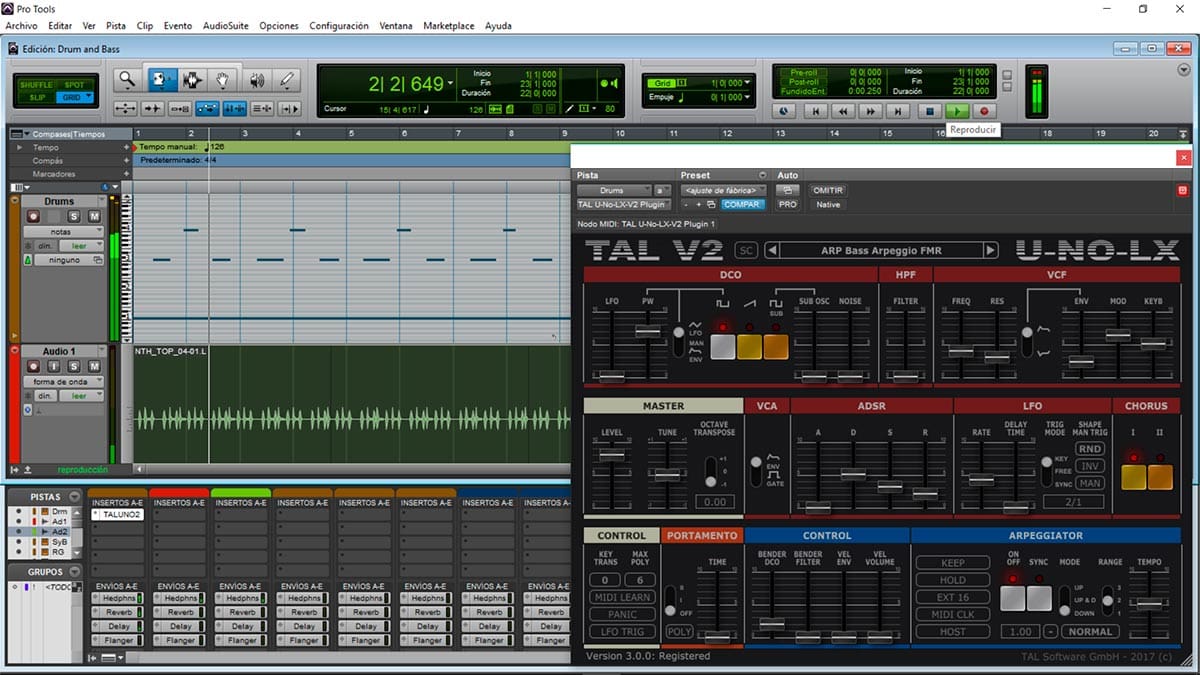Screen dimensions: 1200x675
Task: Open the plugin preset 'ajuste de fábrica' dropdown
Action: 724,190
